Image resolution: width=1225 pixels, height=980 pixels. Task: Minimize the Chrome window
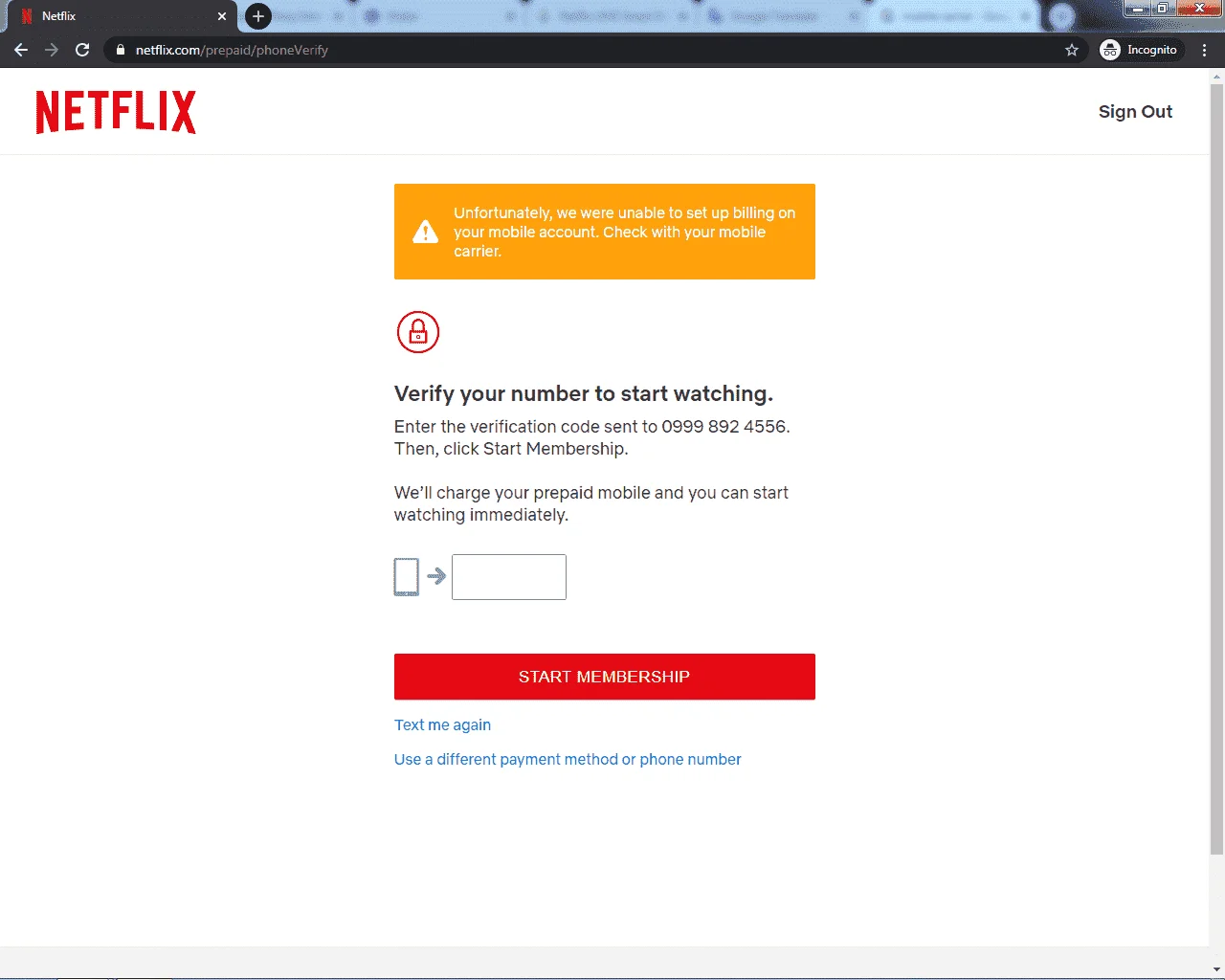(1137, 9)
